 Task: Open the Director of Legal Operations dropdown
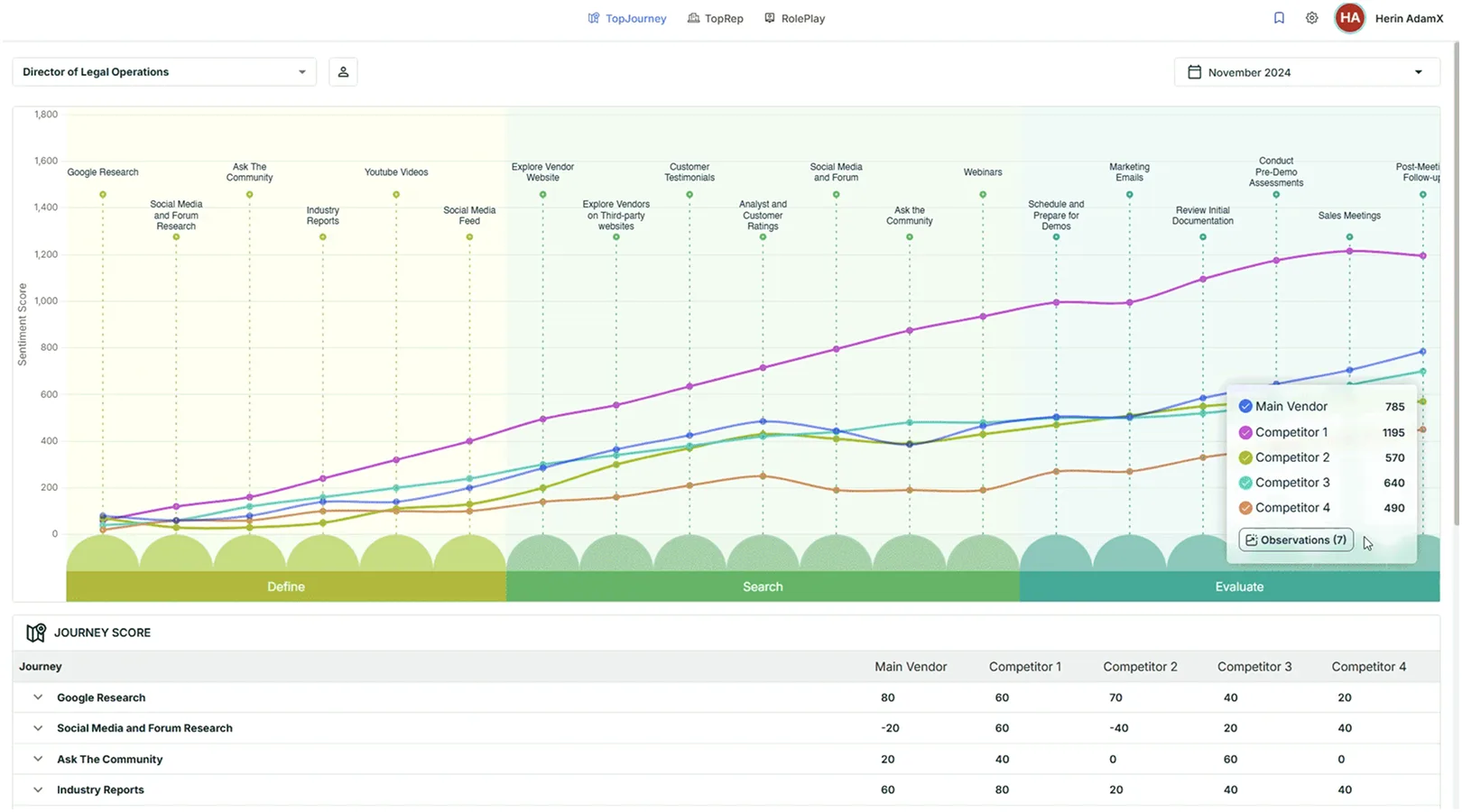click(x=164, y=72)
